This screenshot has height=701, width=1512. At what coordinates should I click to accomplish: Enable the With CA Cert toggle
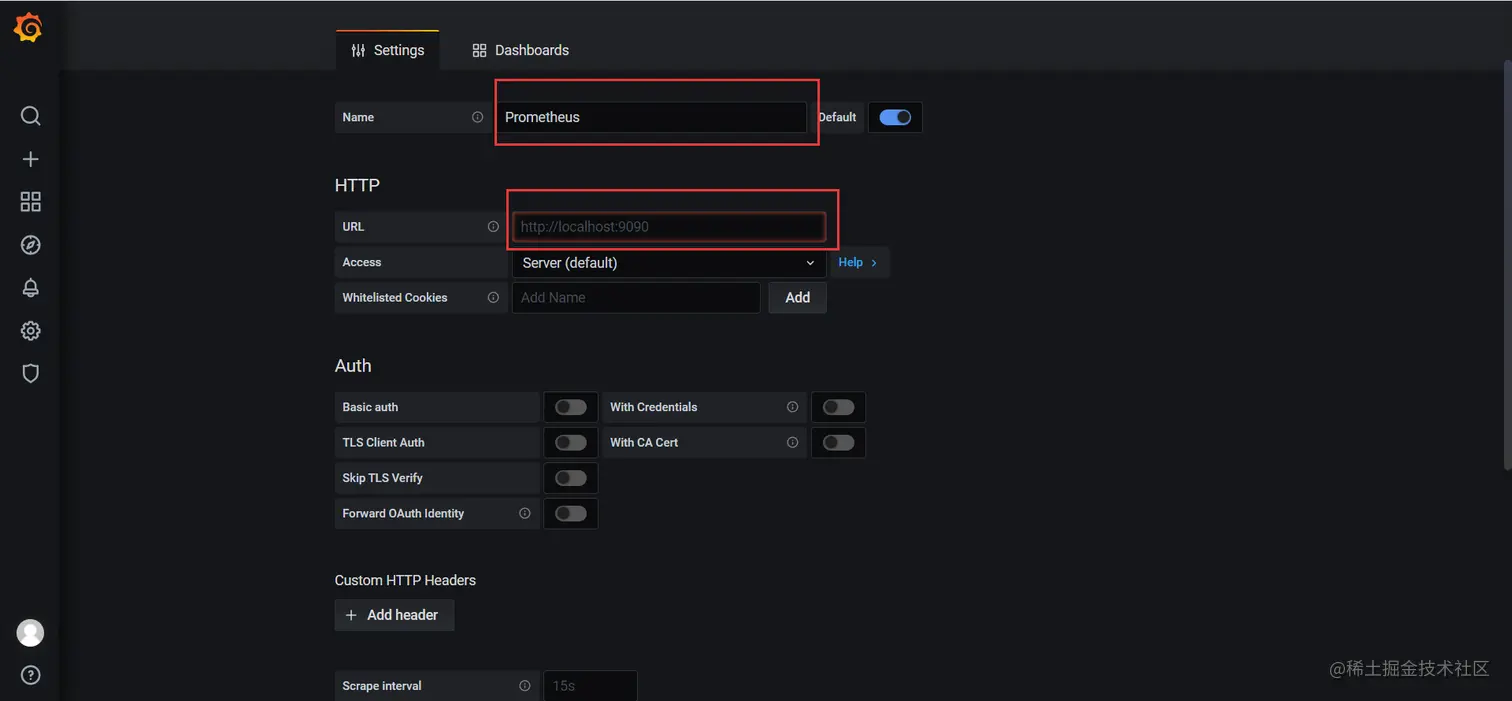839,443
